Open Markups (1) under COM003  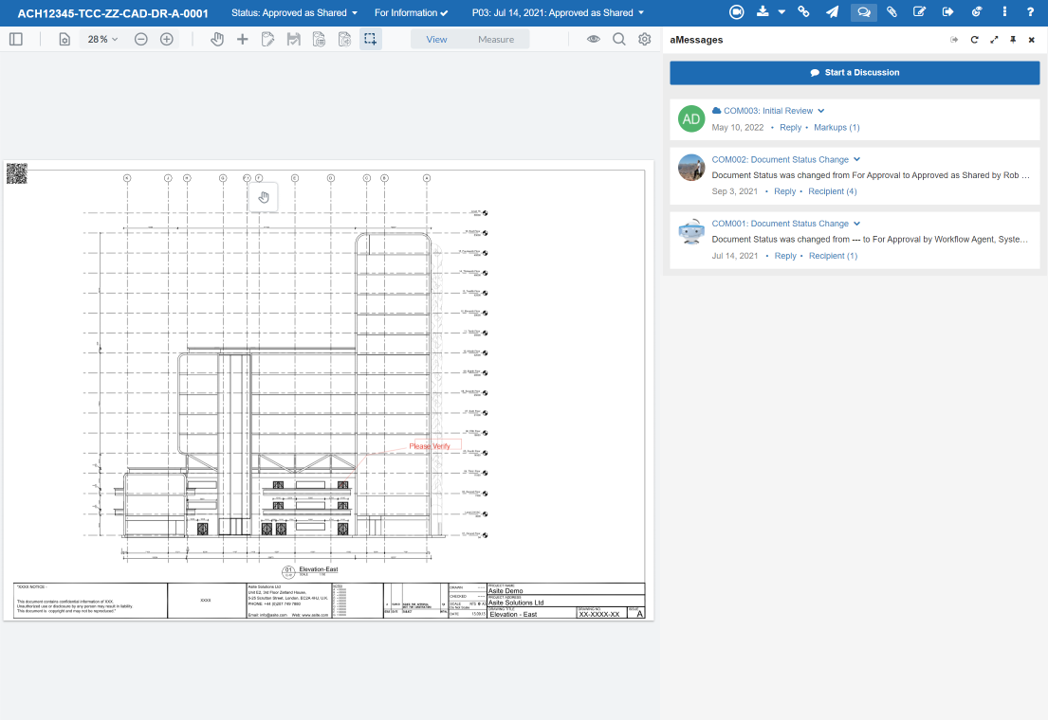click(836, 127)
